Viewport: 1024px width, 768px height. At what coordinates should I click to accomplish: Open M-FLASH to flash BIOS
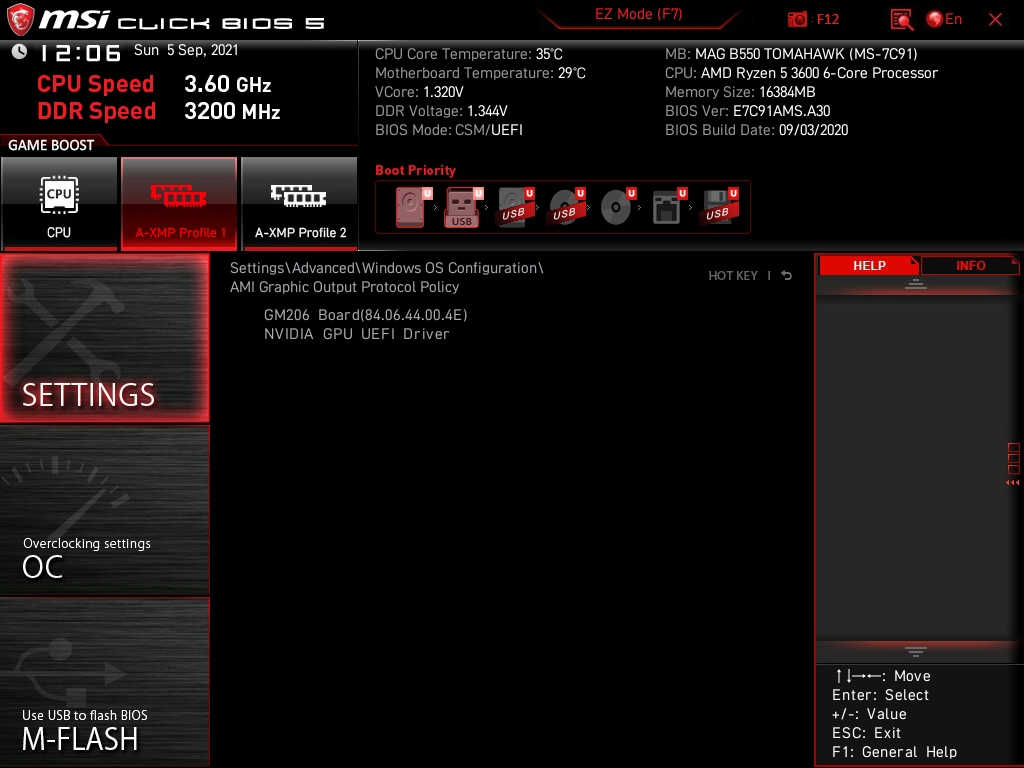[x=104, y=682]
